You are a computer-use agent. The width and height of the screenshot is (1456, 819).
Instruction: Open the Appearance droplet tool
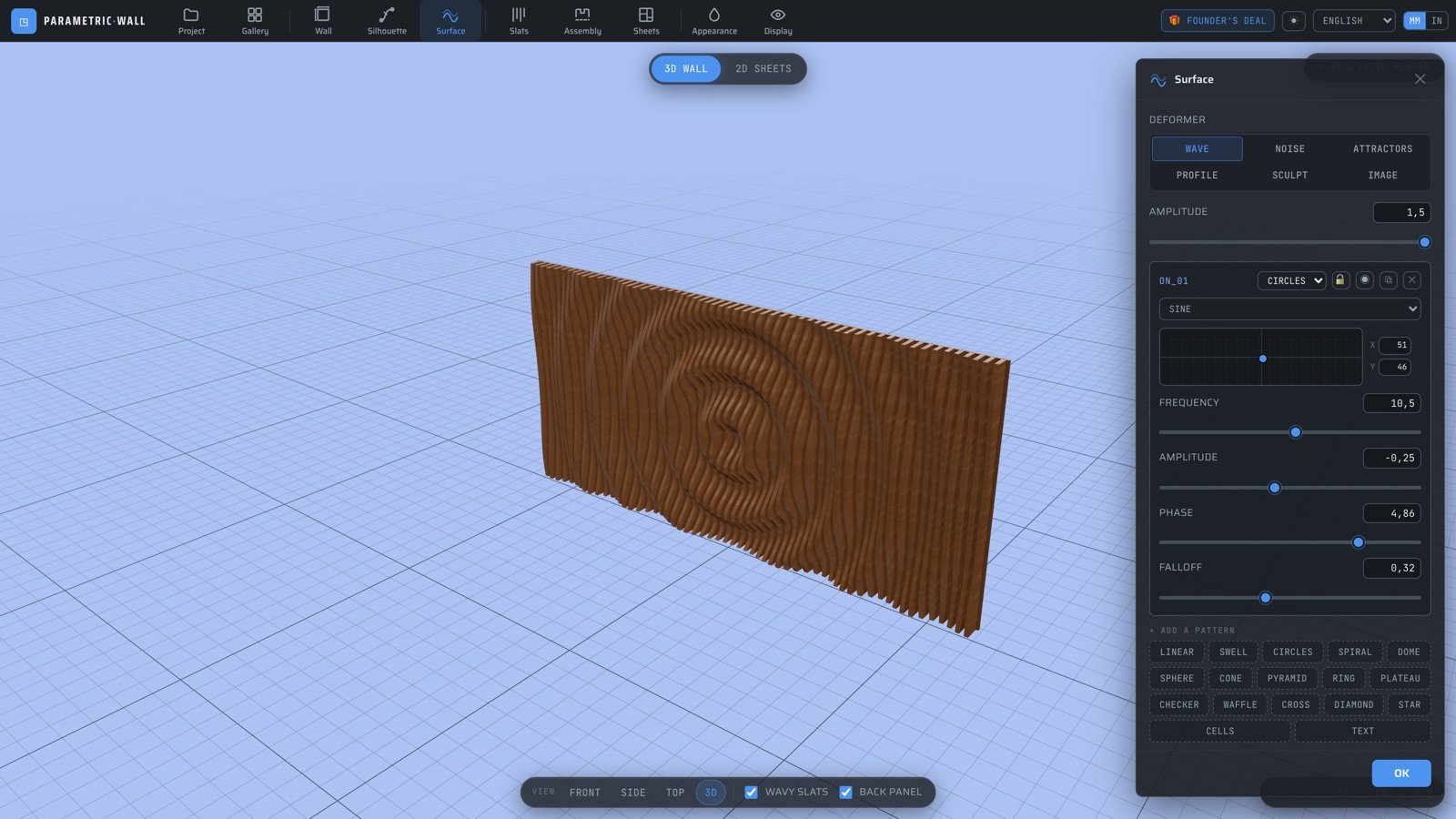pos(714,21)
